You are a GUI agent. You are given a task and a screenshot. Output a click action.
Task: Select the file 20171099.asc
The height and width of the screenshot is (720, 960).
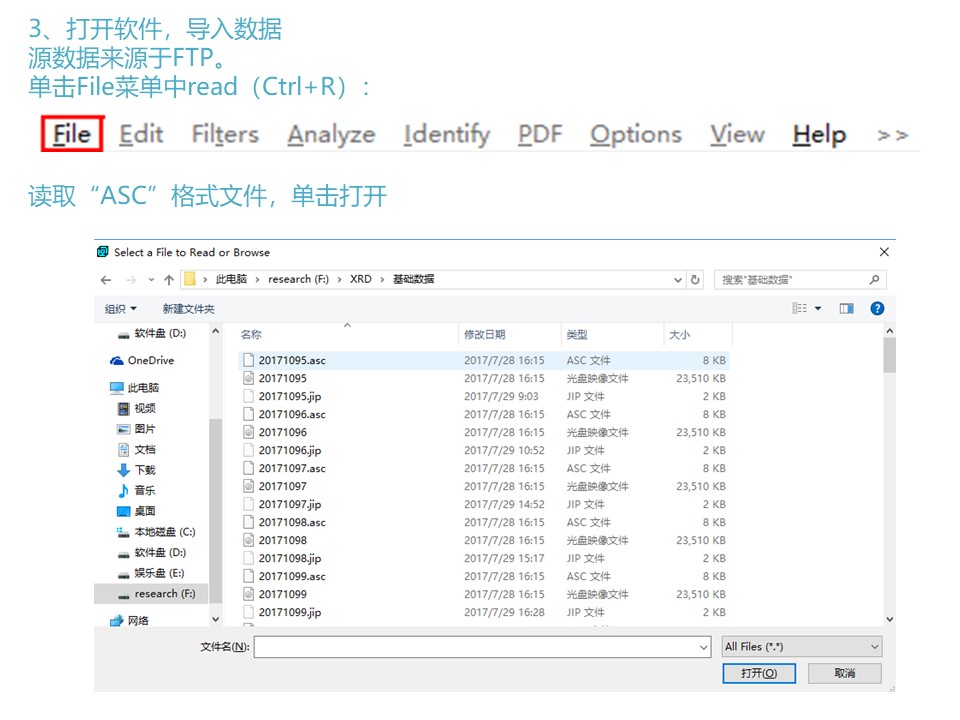point(483,576)
